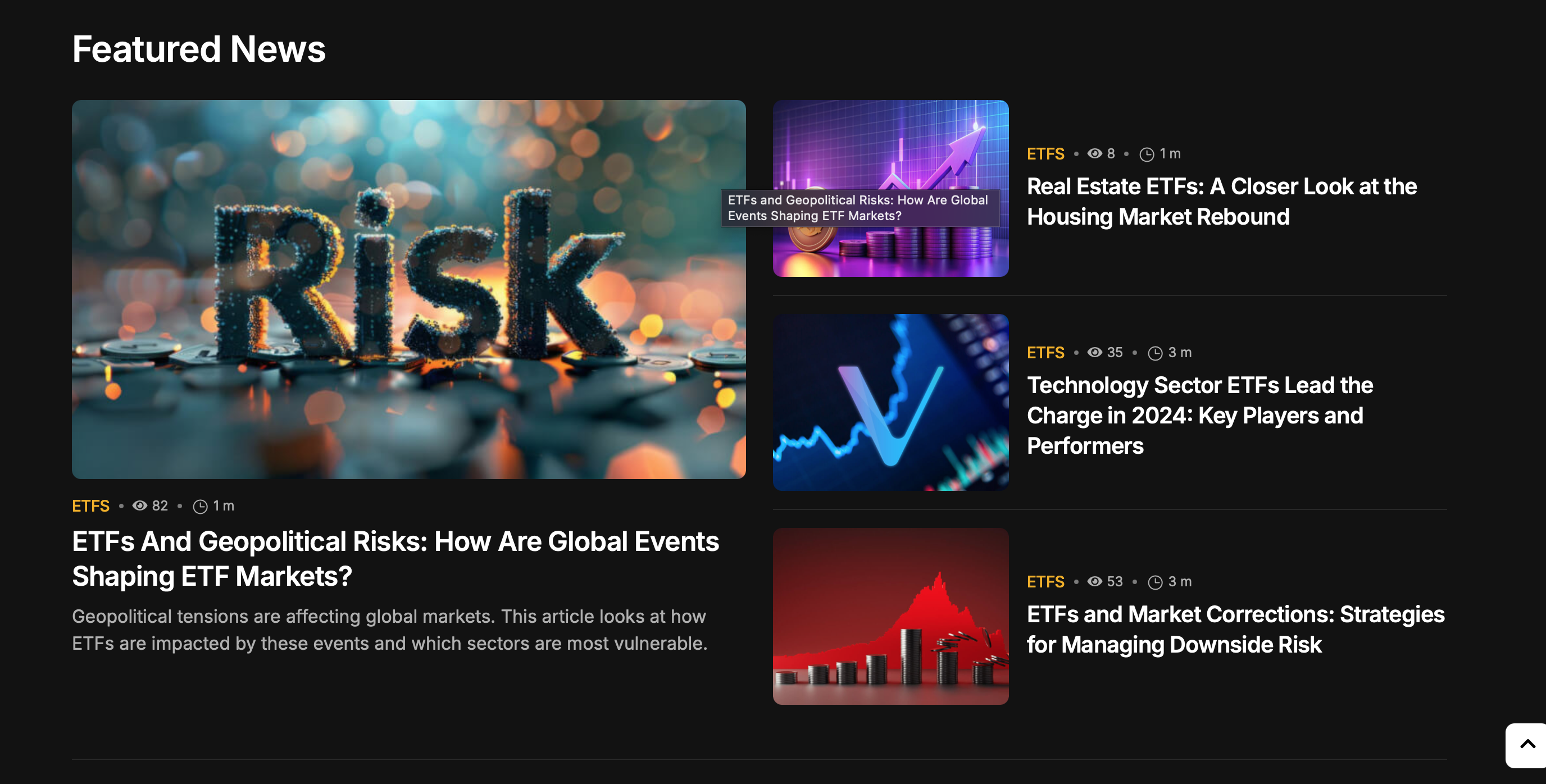Open the red chart coins thumbnail
The width and height of the screenshot is (1546, 784).
coord(890,616)
